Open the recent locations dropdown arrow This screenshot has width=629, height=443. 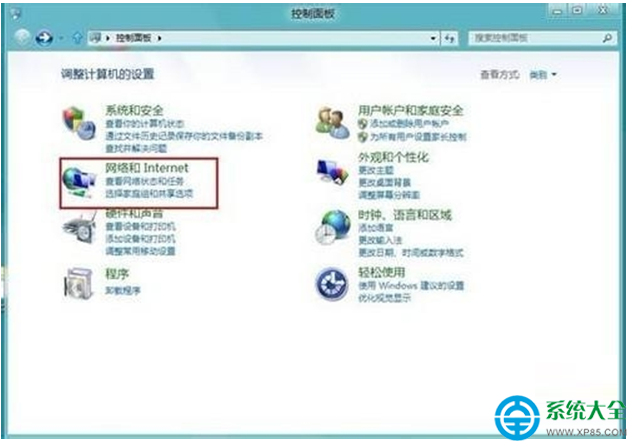coord(61,39)
